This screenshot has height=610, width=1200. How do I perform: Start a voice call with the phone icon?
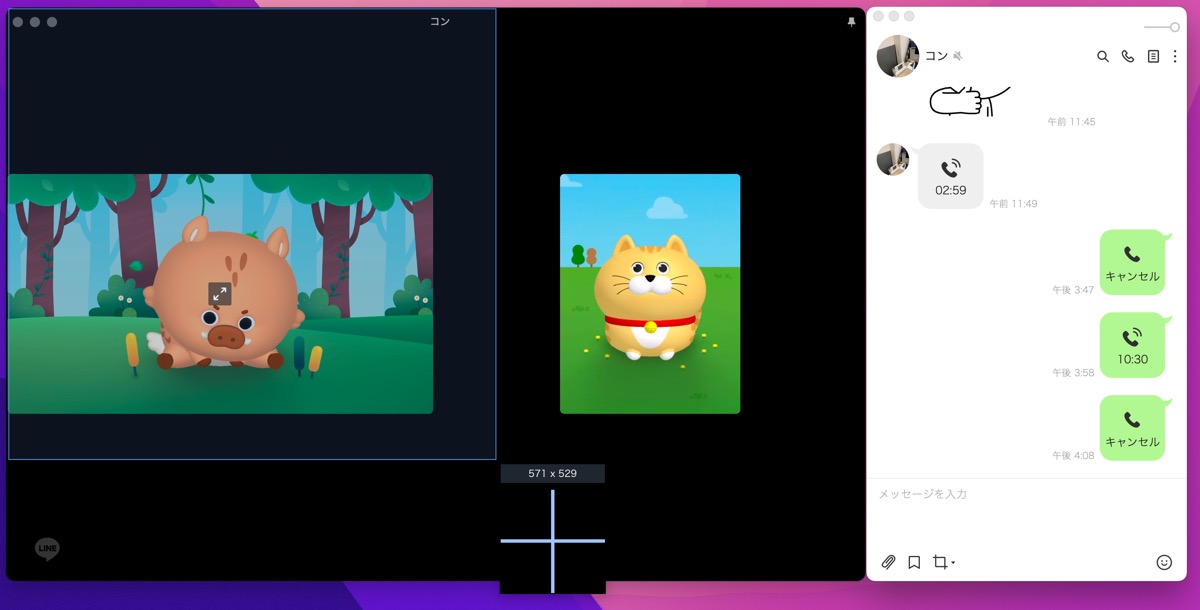pyautogui.click(x=1128, y=57)
